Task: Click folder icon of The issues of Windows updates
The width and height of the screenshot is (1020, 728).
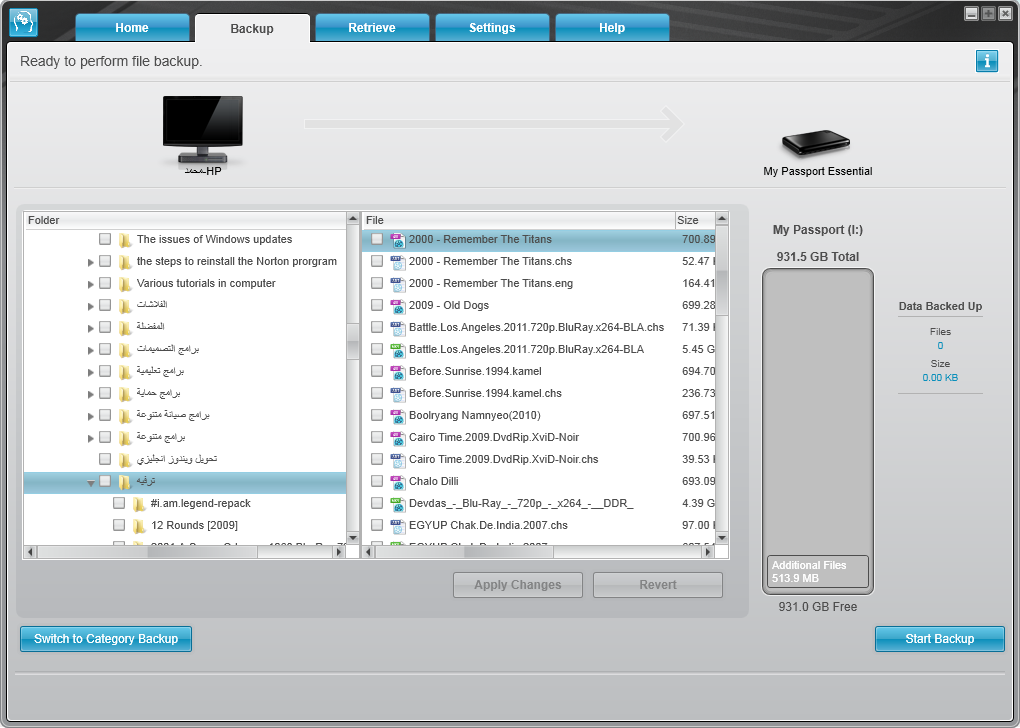Action: (x=125, y=239)
